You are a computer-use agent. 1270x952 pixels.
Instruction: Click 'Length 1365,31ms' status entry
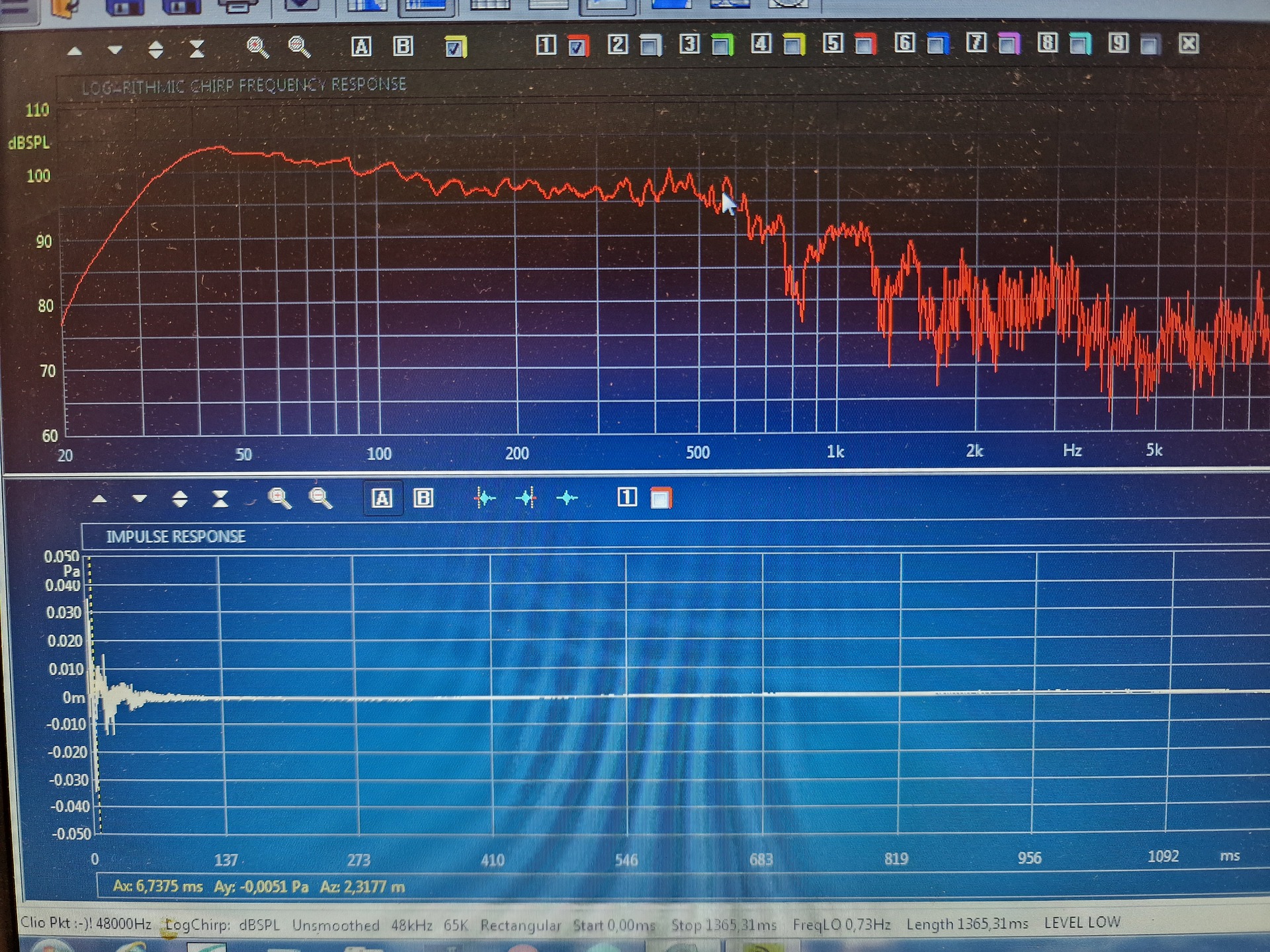click(967, 923)
